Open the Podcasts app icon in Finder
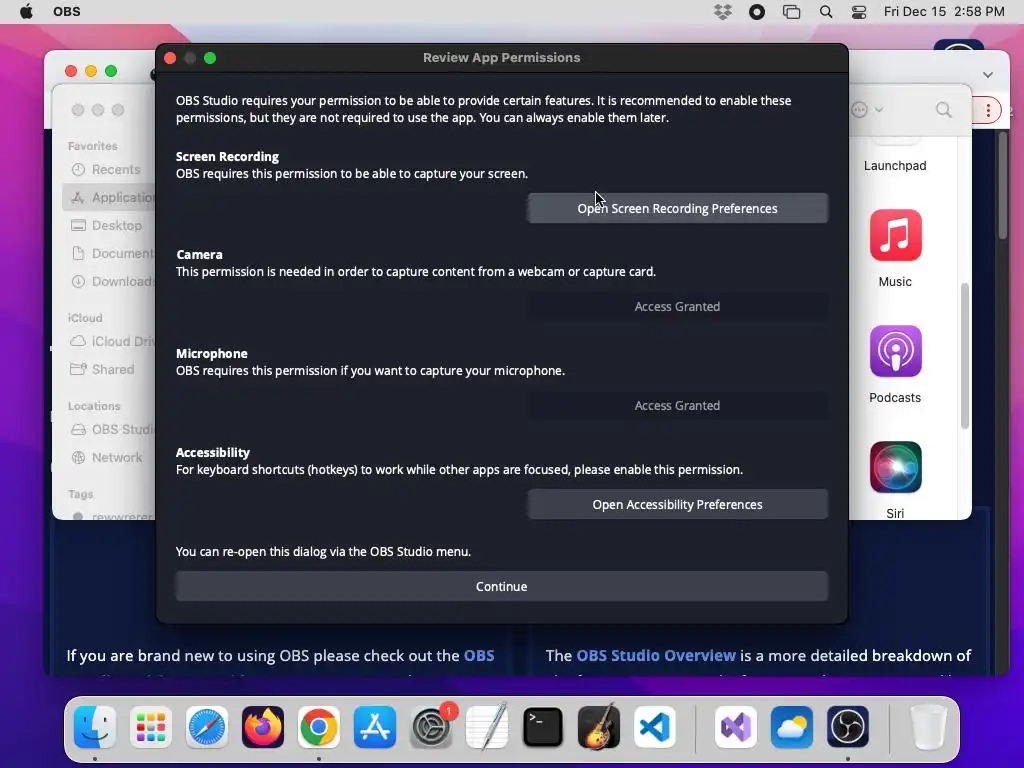 (895, 351)
